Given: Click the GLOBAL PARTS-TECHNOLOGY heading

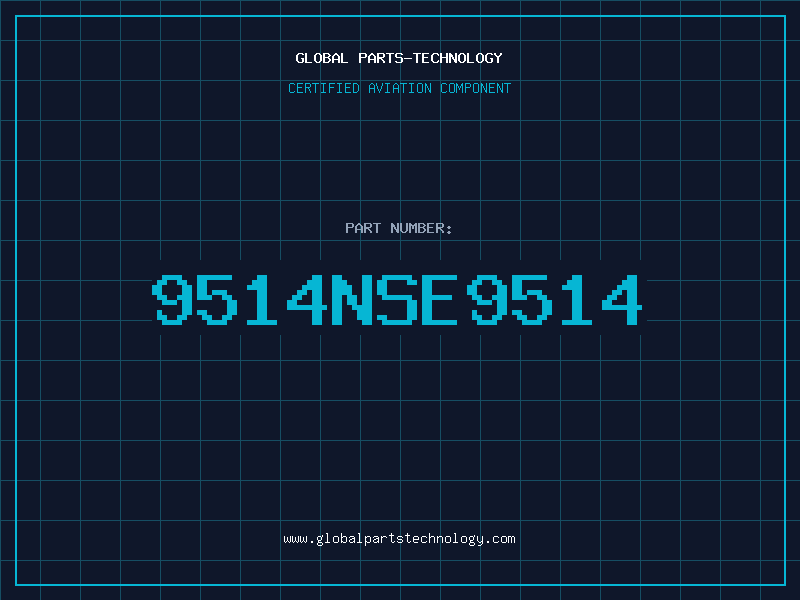Looking at the screenshot, I should point(399,58).
